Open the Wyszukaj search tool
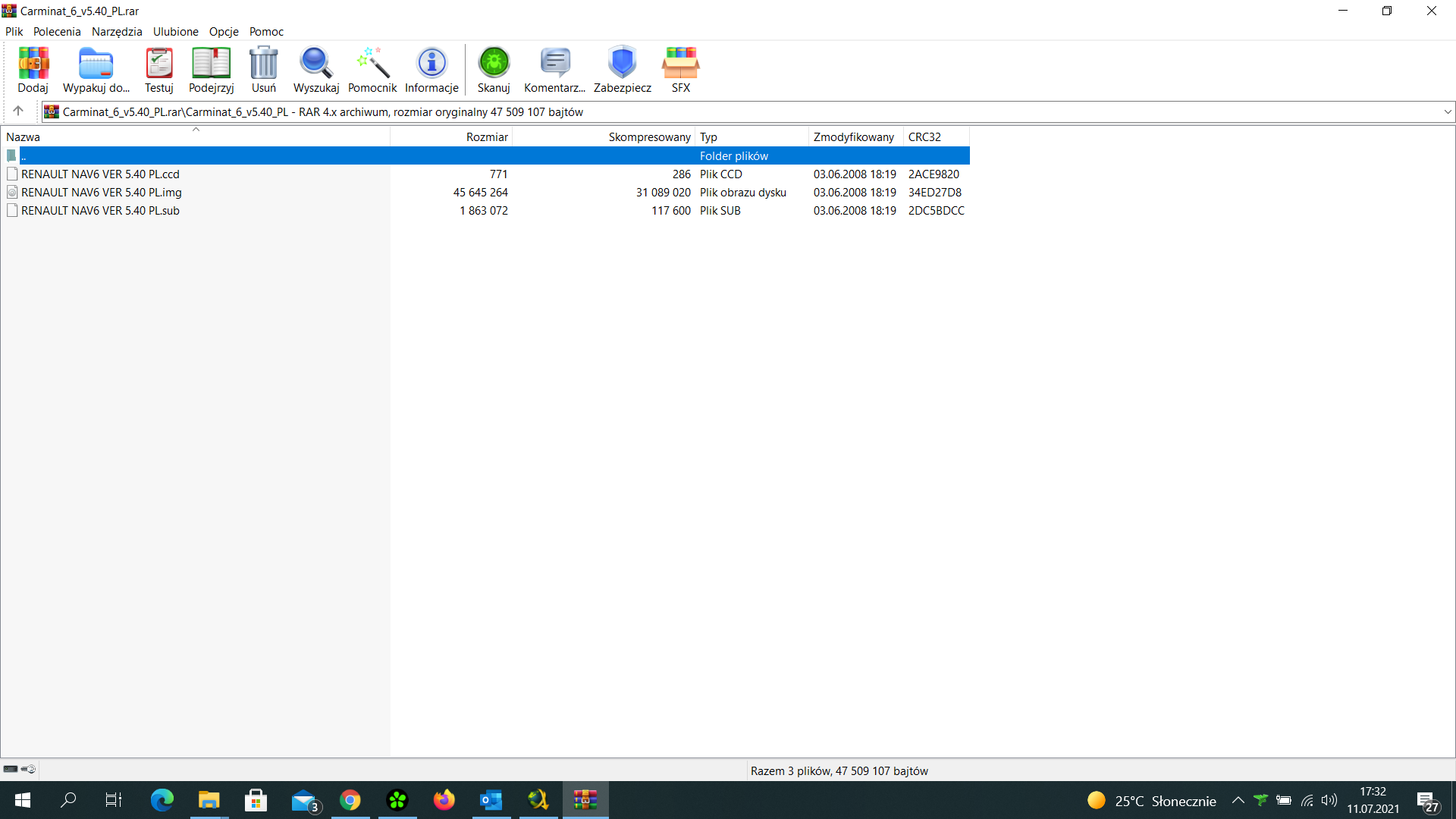This screenshot has height=819, width=1456. [x=316, y=70]
